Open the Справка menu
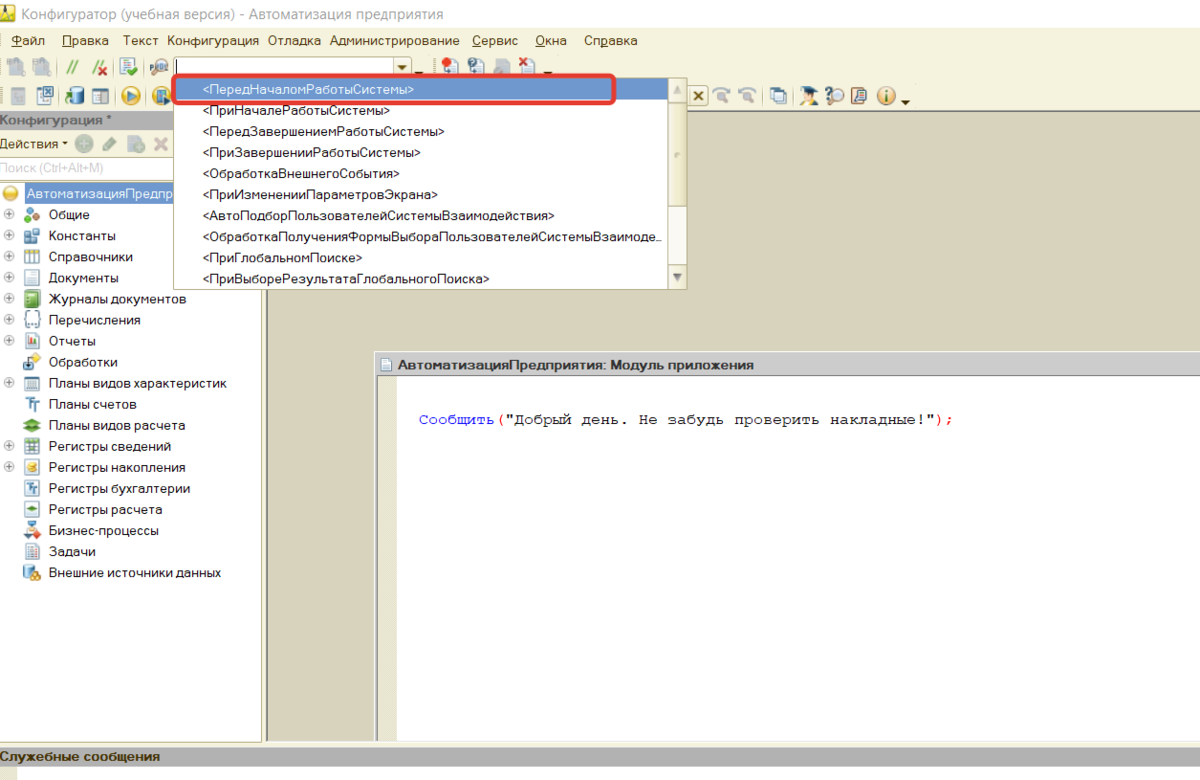 coord(610,41)
